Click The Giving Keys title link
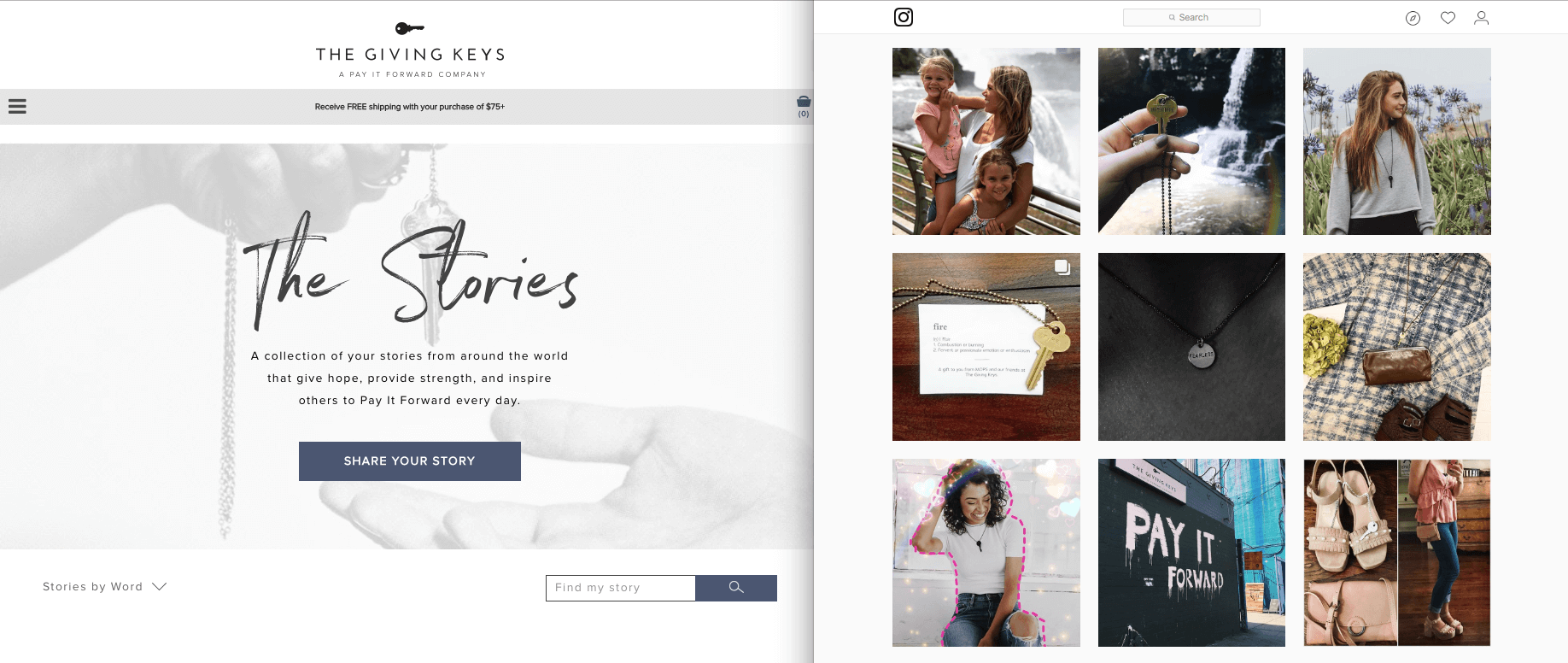Image resolution: width=1568 pixels, height=663 pixels. pyautogui.click(x=410, y=55)
